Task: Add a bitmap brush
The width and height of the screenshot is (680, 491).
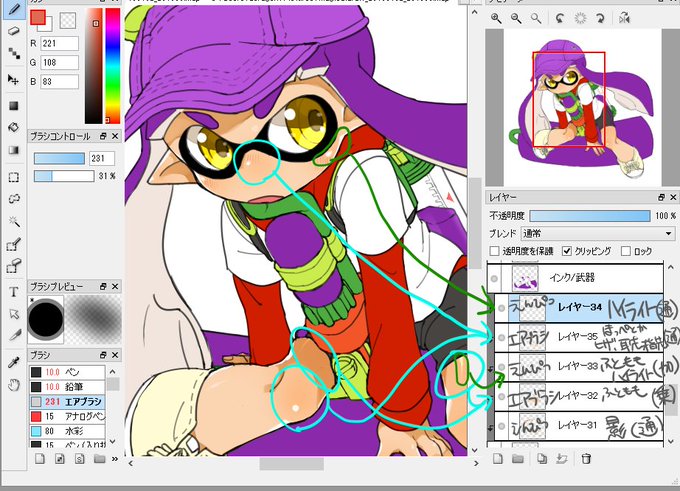Action: pyautogui.click(x=59, y=458)
